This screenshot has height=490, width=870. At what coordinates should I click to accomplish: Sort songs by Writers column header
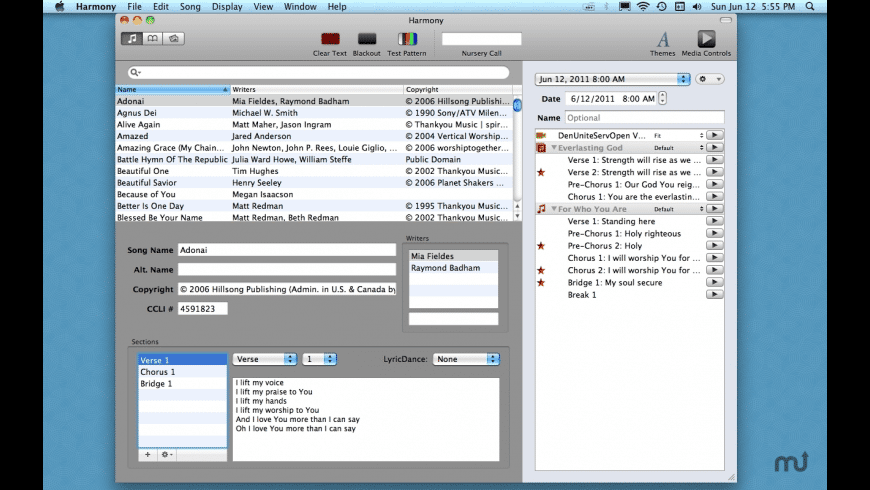317,89
